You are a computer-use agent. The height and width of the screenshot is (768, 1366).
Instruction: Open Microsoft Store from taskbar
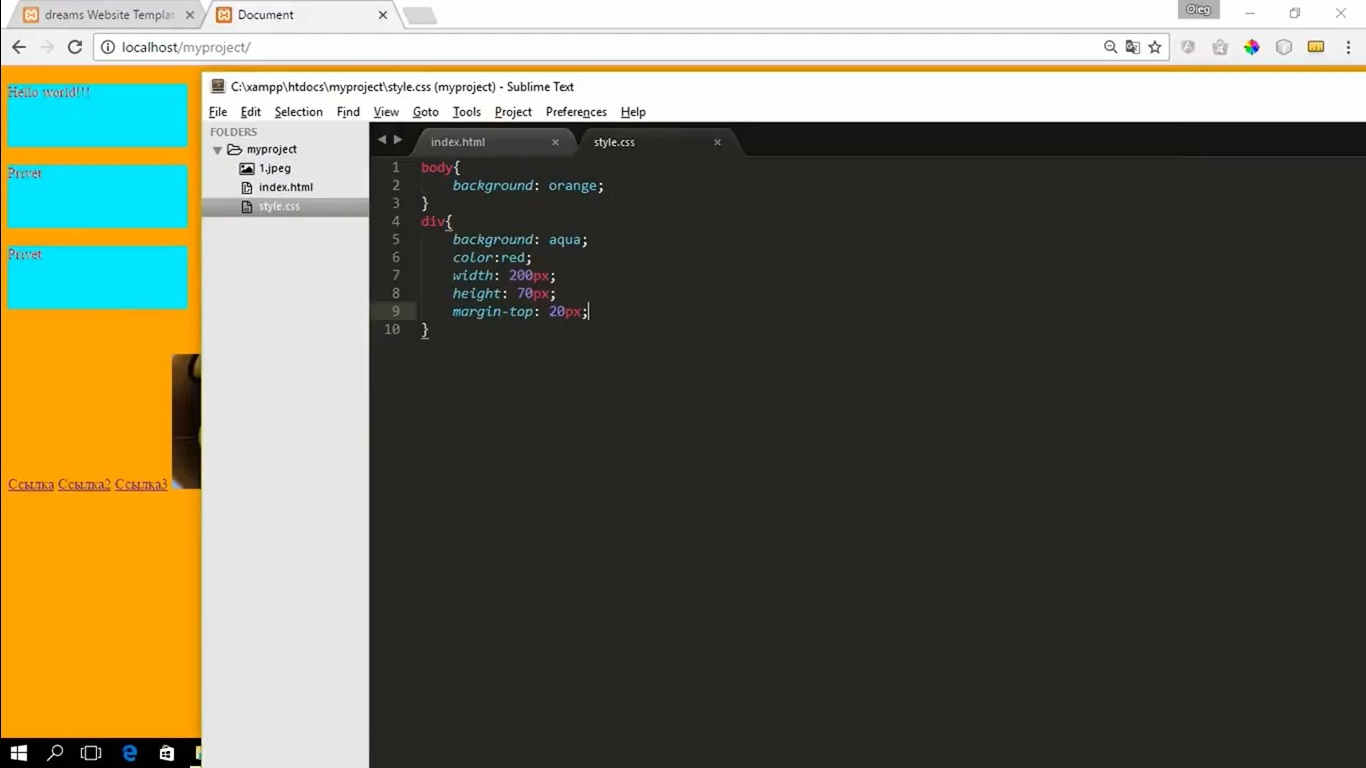166,753
